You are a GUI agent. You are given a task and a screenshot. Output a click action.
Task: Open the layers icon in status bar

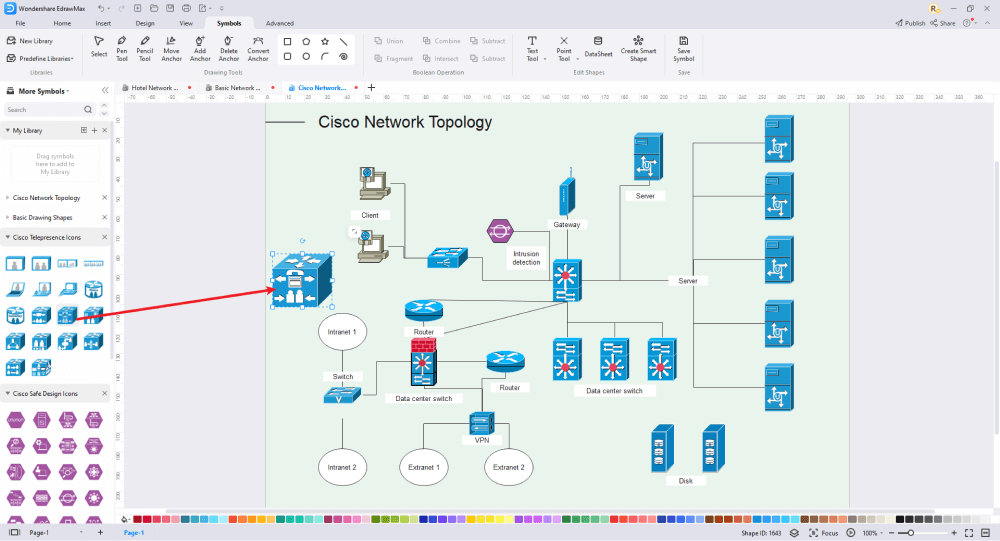794,533
